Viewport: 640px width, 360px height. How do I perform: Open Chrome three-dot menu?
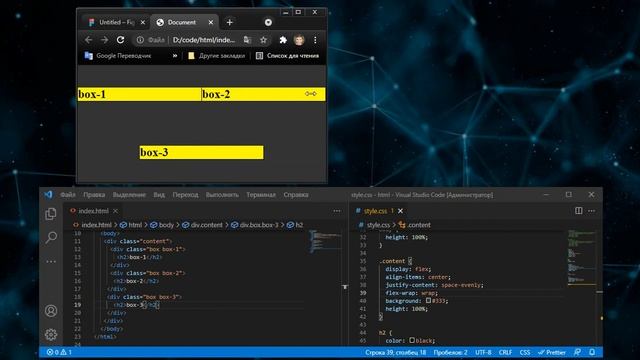tap(315, 40)
